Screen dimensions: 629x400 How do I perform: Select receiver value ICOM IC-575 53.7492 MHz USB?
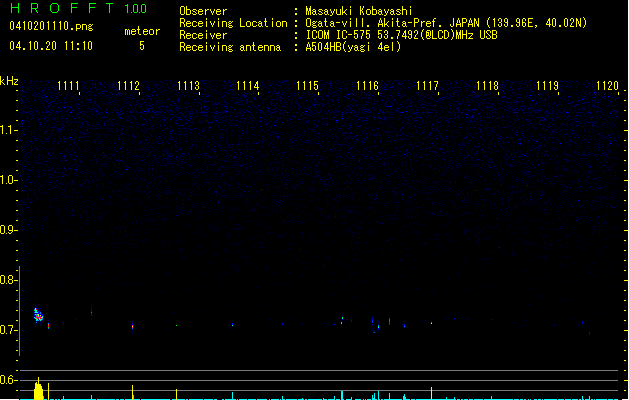click(x=401, y=35)
